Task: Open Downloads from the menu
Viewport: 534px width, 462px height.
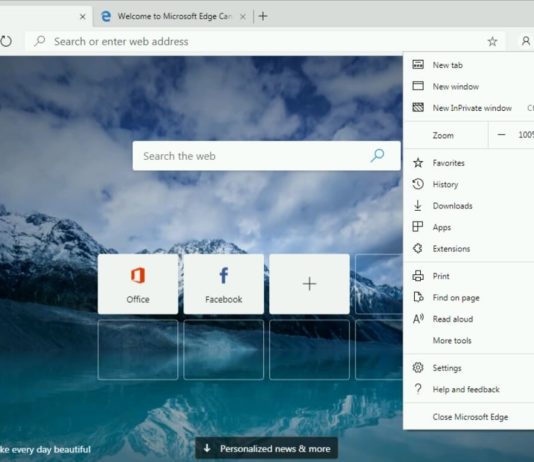Action: [469, 206]
